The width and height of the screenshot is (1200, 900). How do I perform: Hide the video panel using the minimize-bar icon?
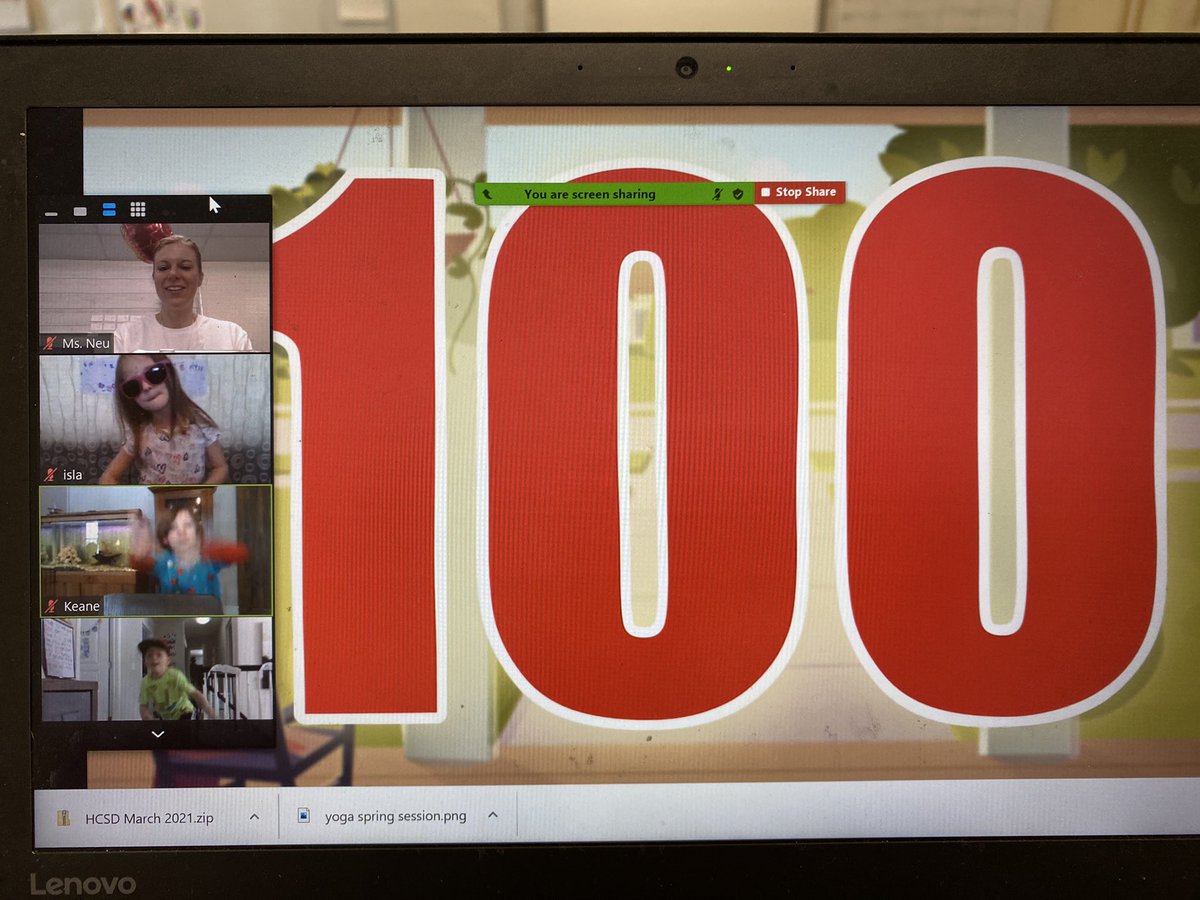pyautogui.click(x=51, y=212)
